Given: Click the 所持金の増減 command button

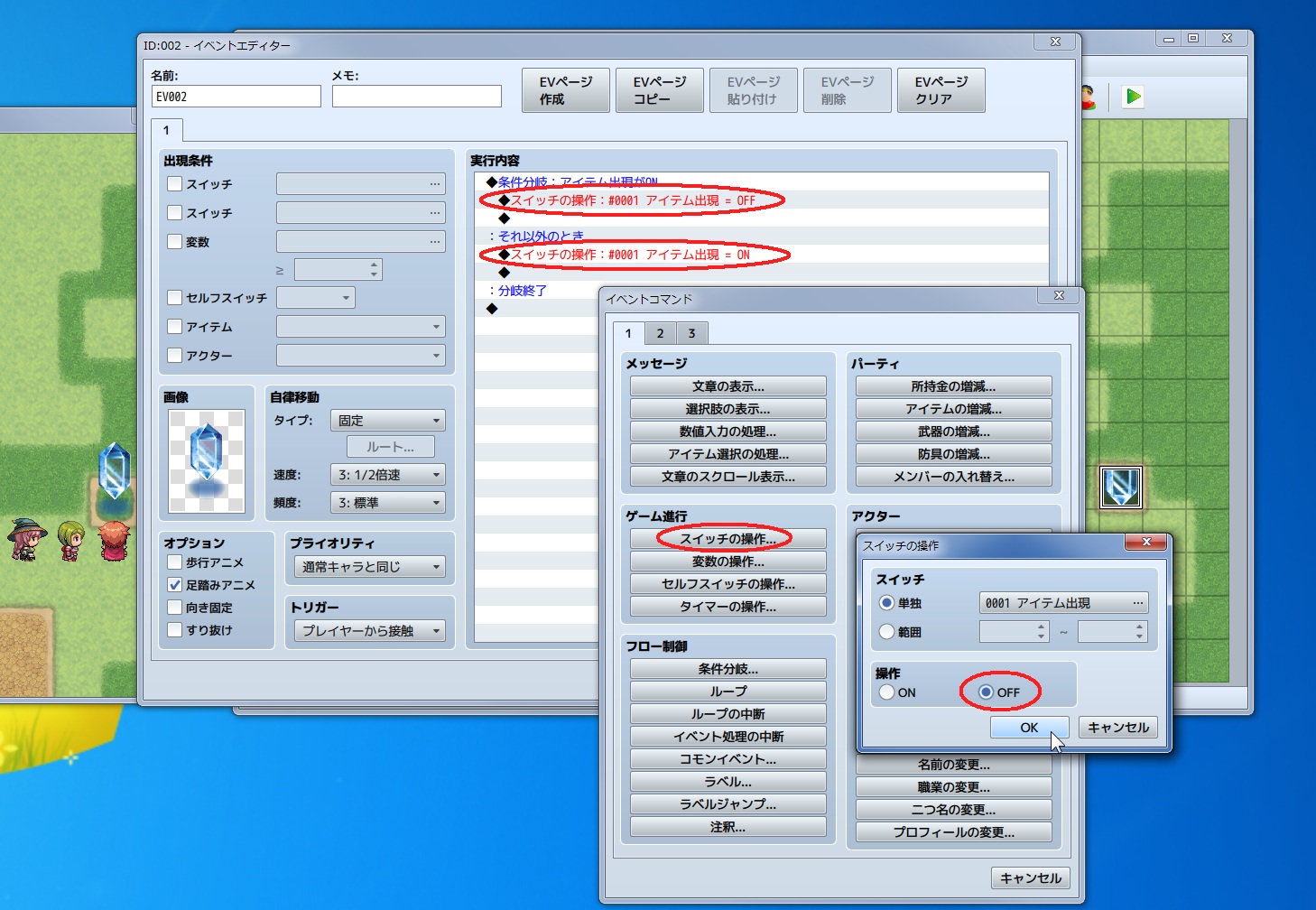Looking at the screenshot, I should tap(953, 386).
